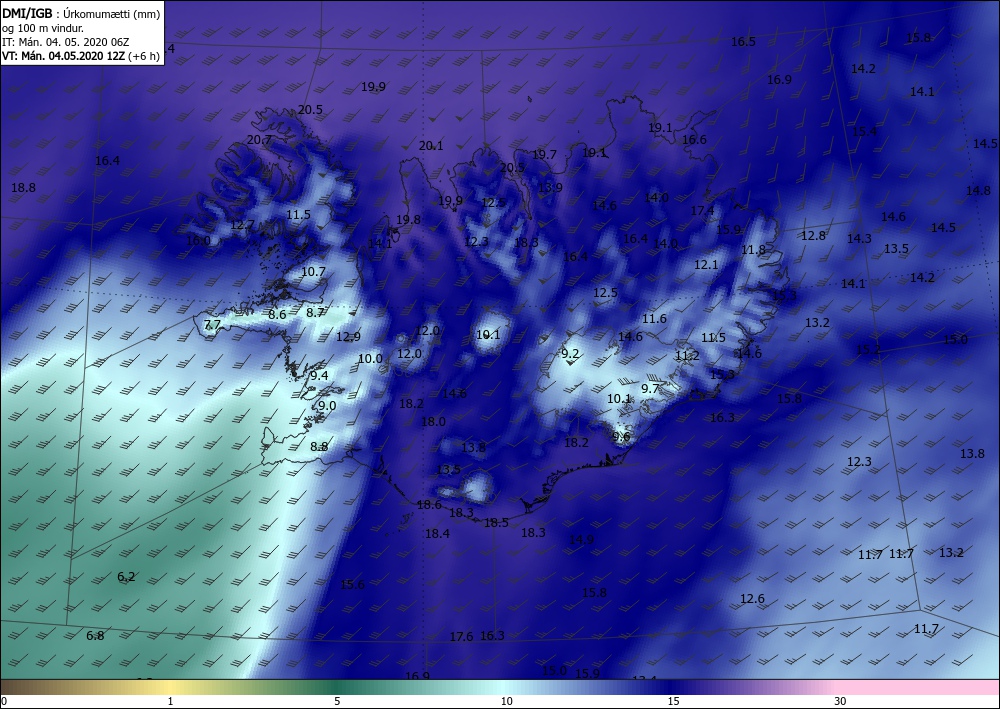Click the map value 11.8
This screenshot has height=709, width=1000.
point(753,250)
